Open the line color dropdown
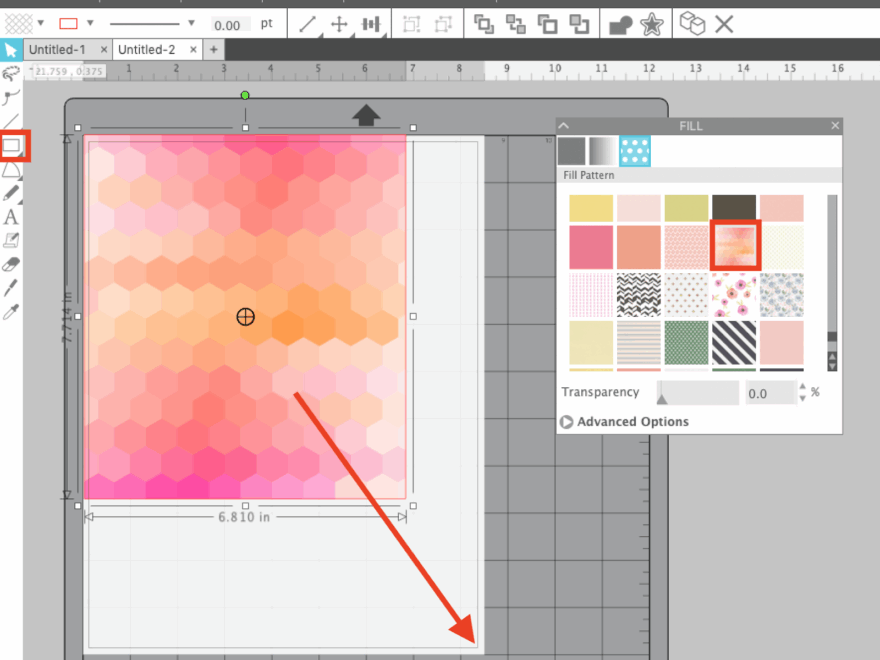The height and width of the screenshot is (660, 880). pos(90,23)
